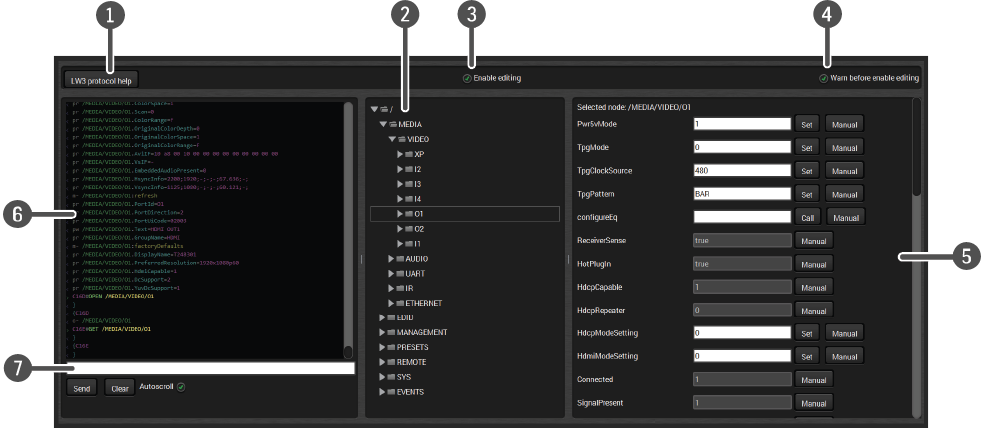
Task: Open Manual for TpgMode
Action: click(844, 148)
